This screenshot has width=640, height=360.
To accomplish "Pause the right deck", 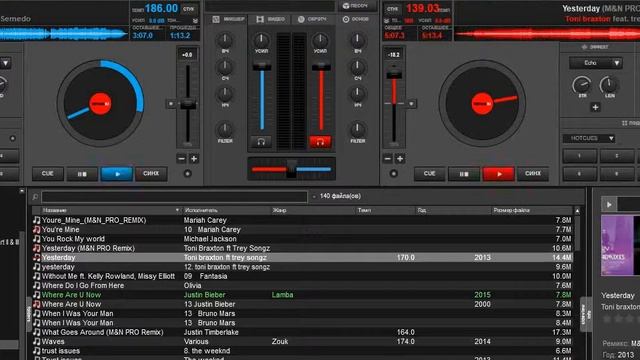I will pos(464,174).
